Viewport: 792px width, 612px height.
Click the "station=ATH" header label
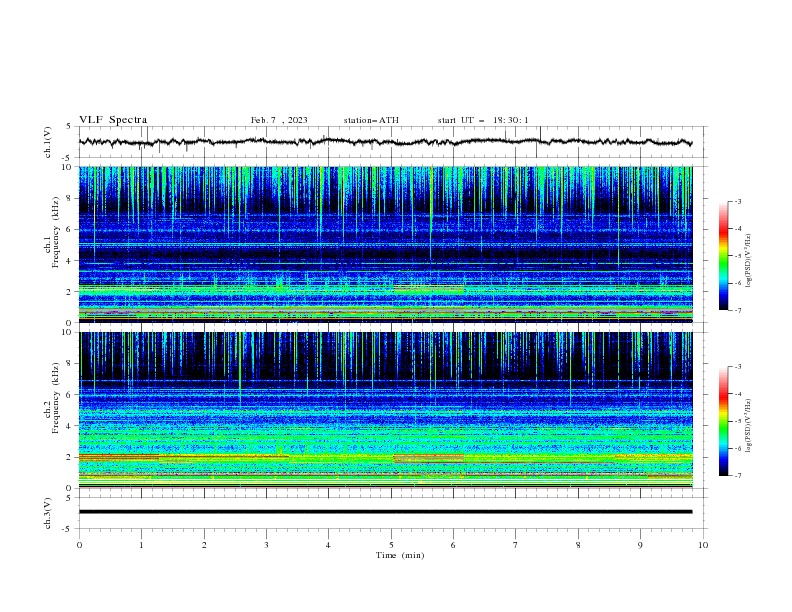tap(371, 120)
